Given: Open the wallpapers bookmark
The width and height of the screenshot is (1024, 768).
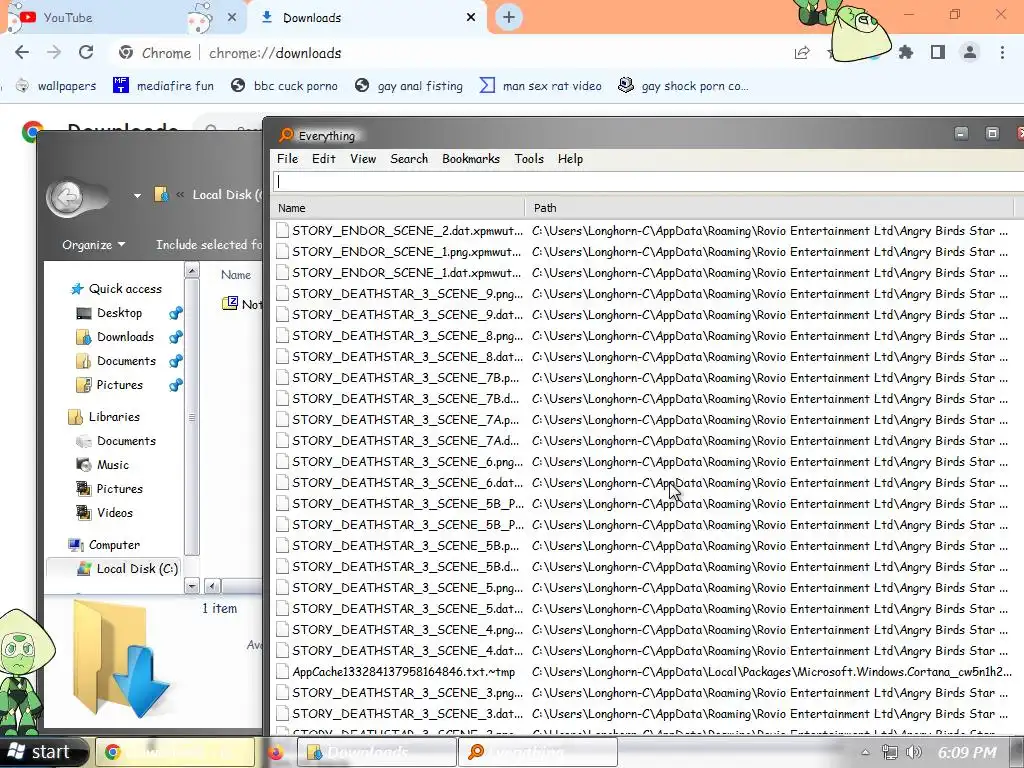Looking at the screenshot, I should 56,86.
